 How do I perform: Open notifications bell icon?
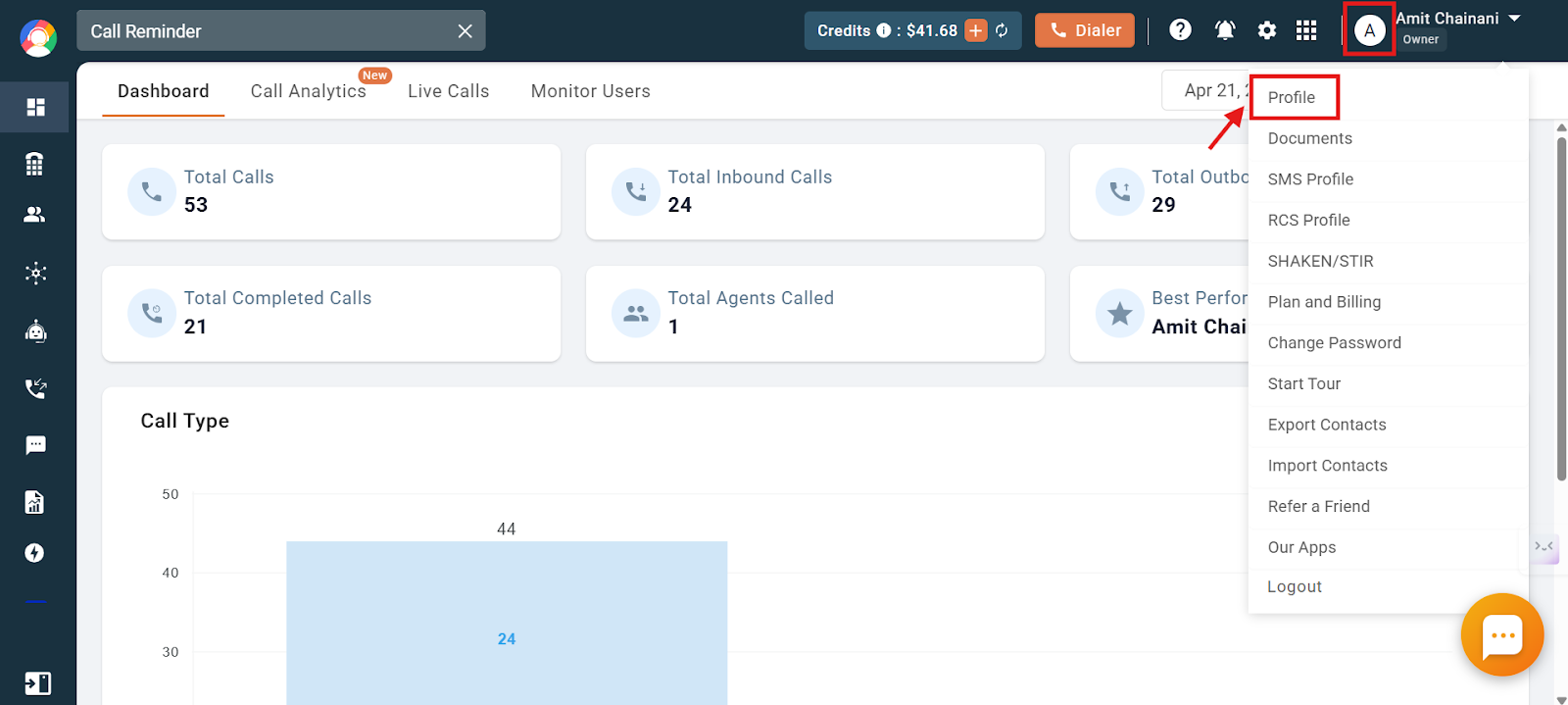[x=1225, y=30]
